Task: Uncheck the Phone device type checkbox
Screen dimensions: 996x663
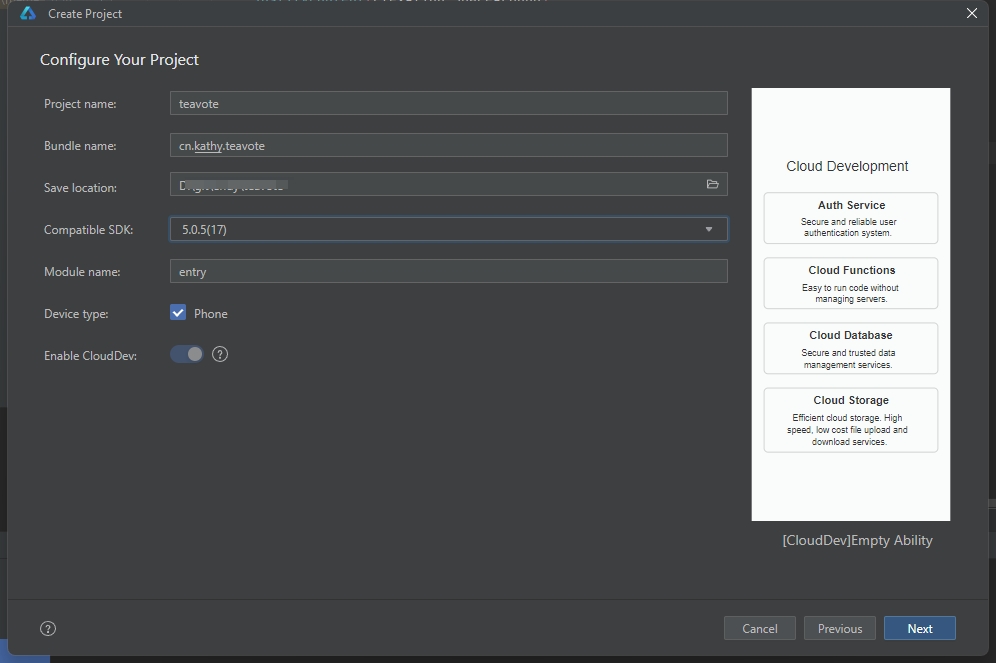Action: [x=178, y=312]
